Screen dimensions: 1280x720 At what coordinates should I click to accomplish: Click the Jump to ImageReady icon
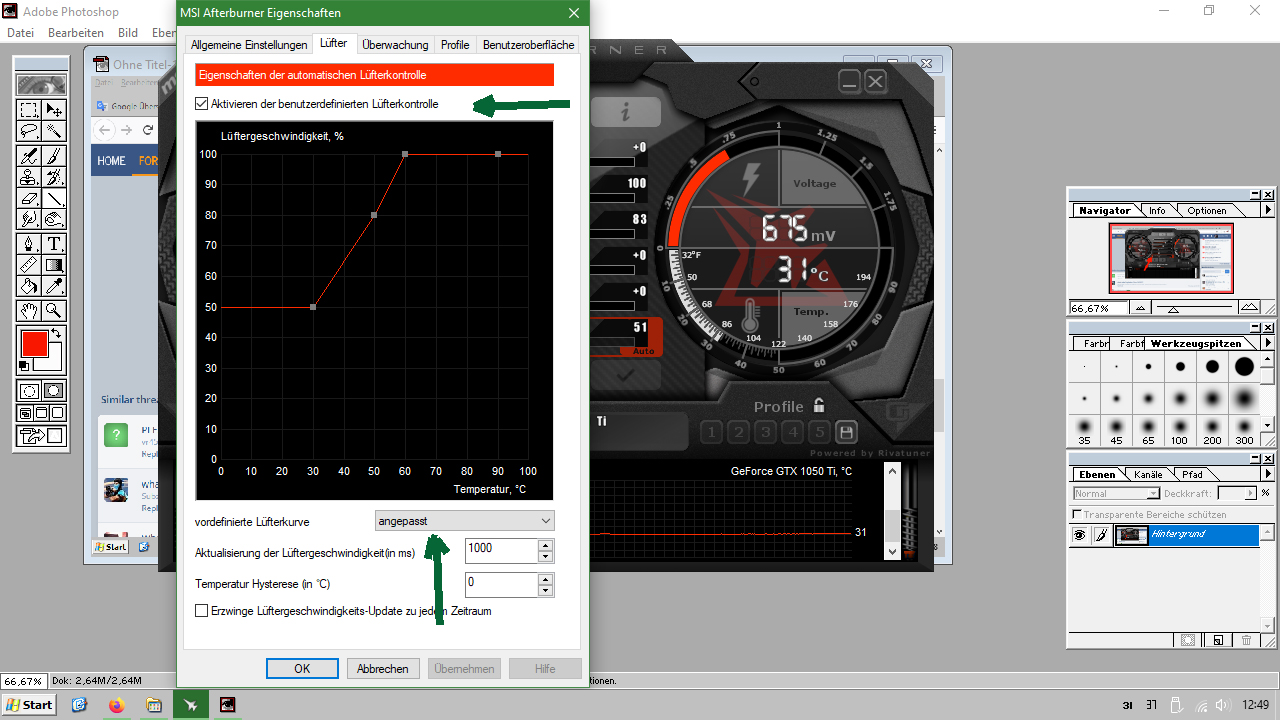click(41, 435)
